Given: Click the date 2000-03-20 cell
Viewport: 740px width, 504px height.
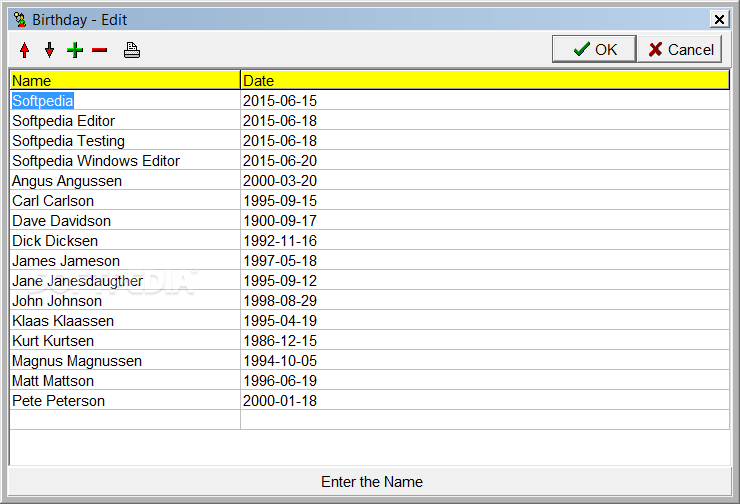Looking at the screenshot, I should pos(485,180).
